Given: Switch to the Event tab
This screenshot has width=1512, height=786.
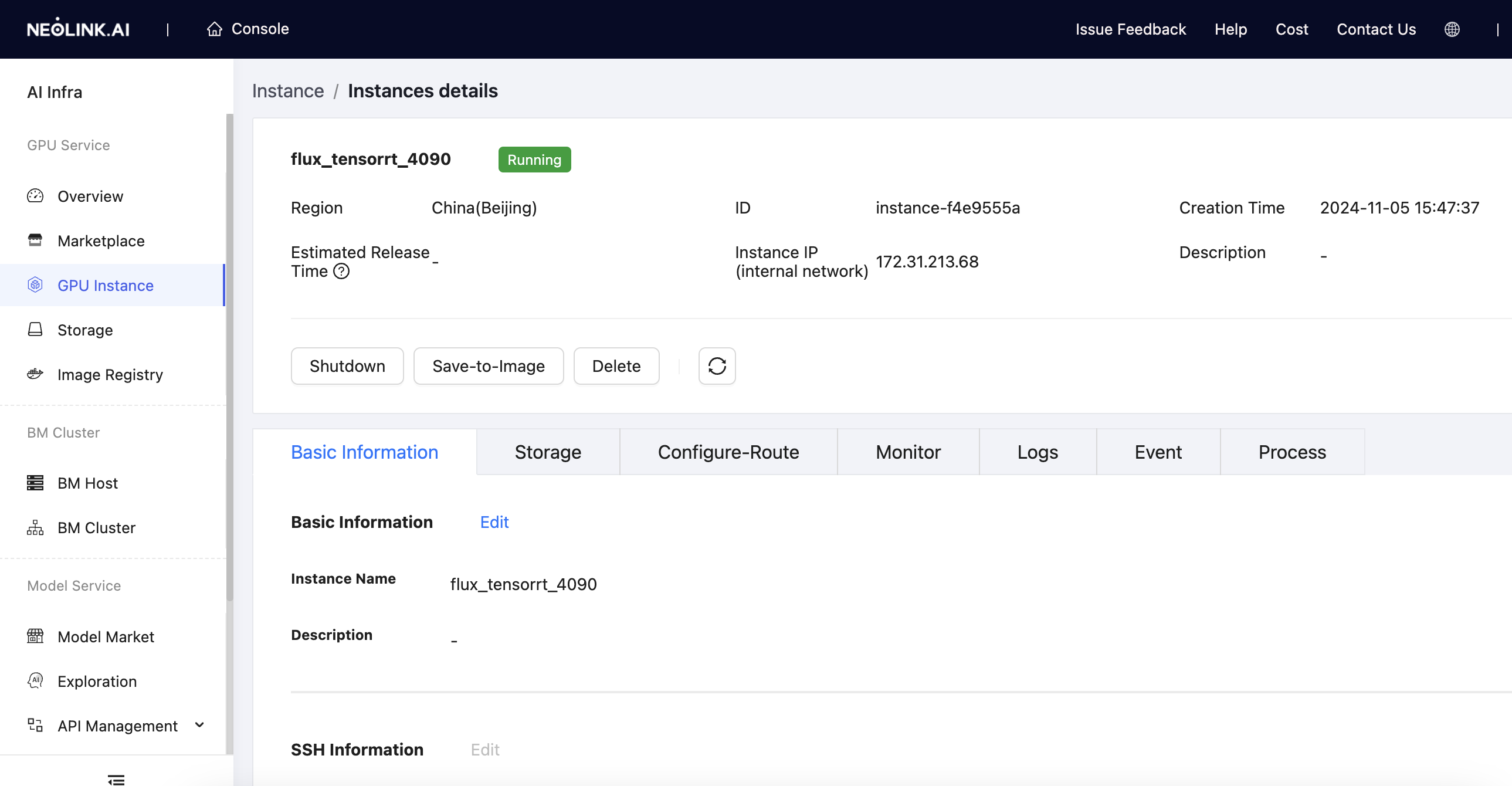Looking at the screenshot, I should coord(1158,452).
